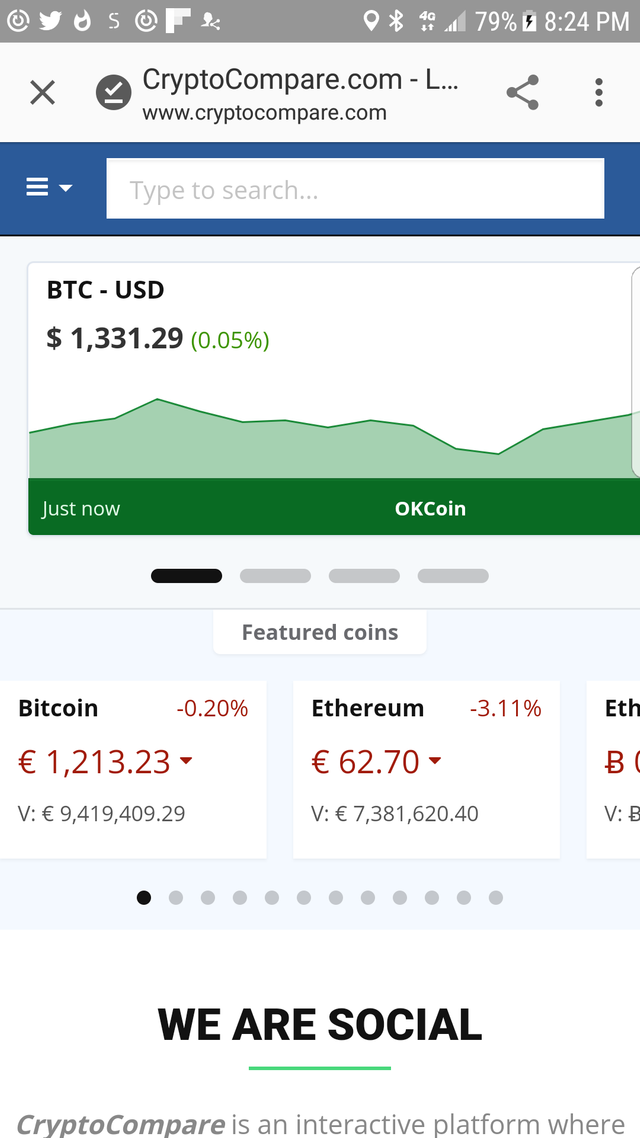Image resolution: width=640 pixels, height=1138 pixels.
Task: Open the BTC - USD price card
Action: 334,398
